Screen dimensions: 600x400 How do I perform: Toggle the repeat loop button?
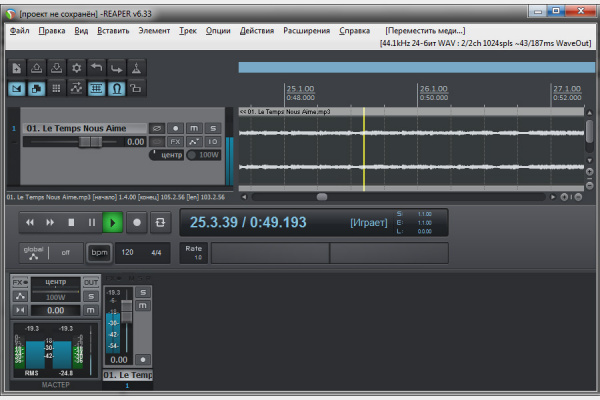[x=160, y=222]
